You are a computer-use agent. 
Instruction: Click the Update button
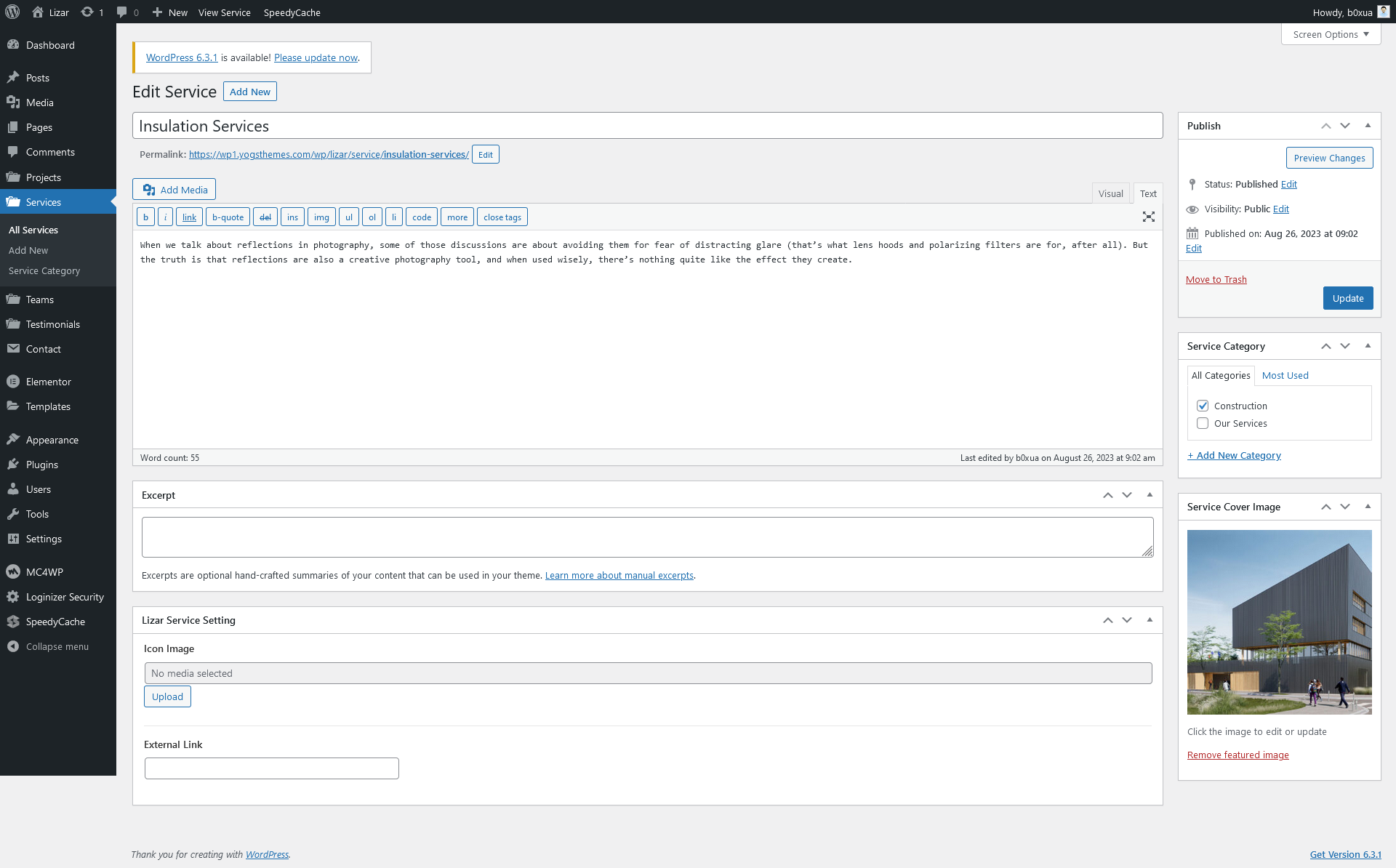tap(1347, 298)
